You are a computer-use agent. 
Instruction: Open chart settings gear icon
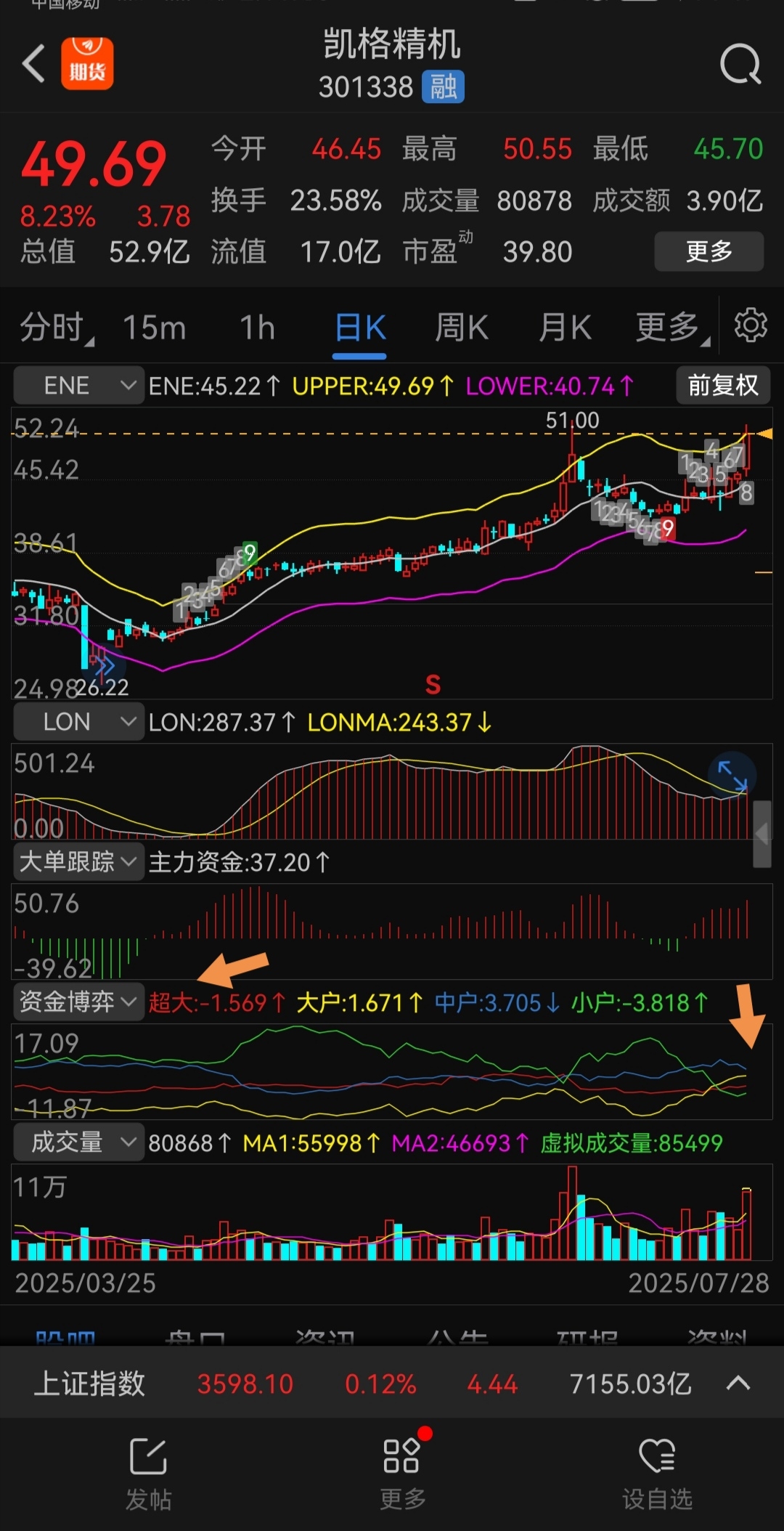point(751,325)
